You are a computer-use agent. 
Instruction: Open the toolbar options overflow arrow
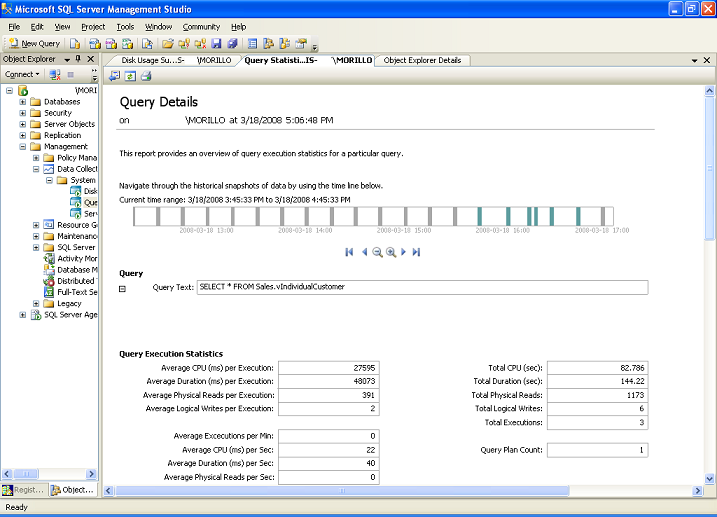point(315,46)
